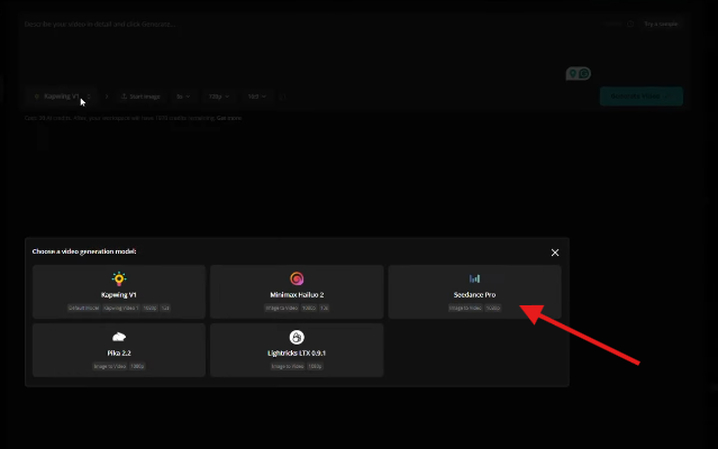Select the "Lightricks LTX 0.9.1" model name
This screenshot has width=718, height=449.
297,353
